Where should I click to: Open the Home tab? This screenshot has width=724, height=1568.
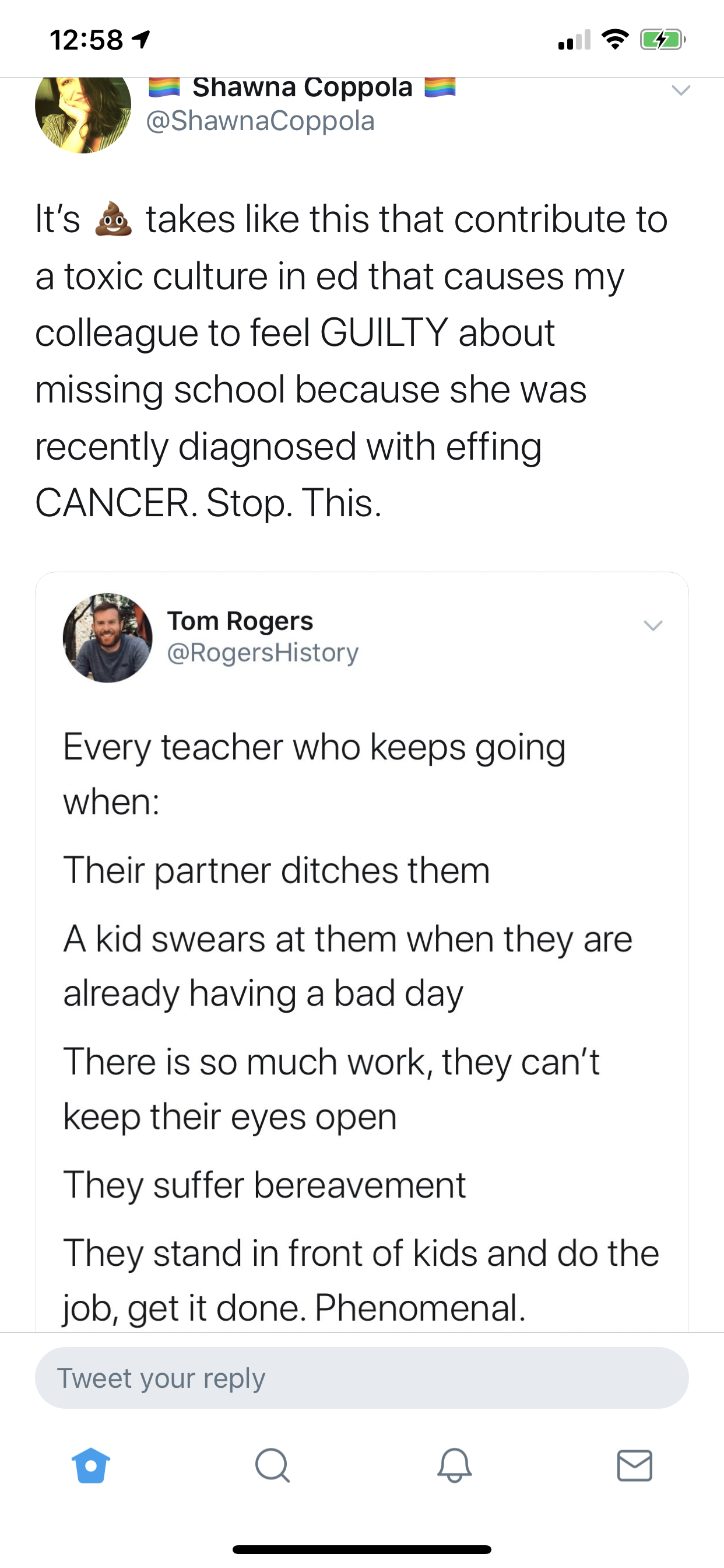click(x=91, y=1465)
